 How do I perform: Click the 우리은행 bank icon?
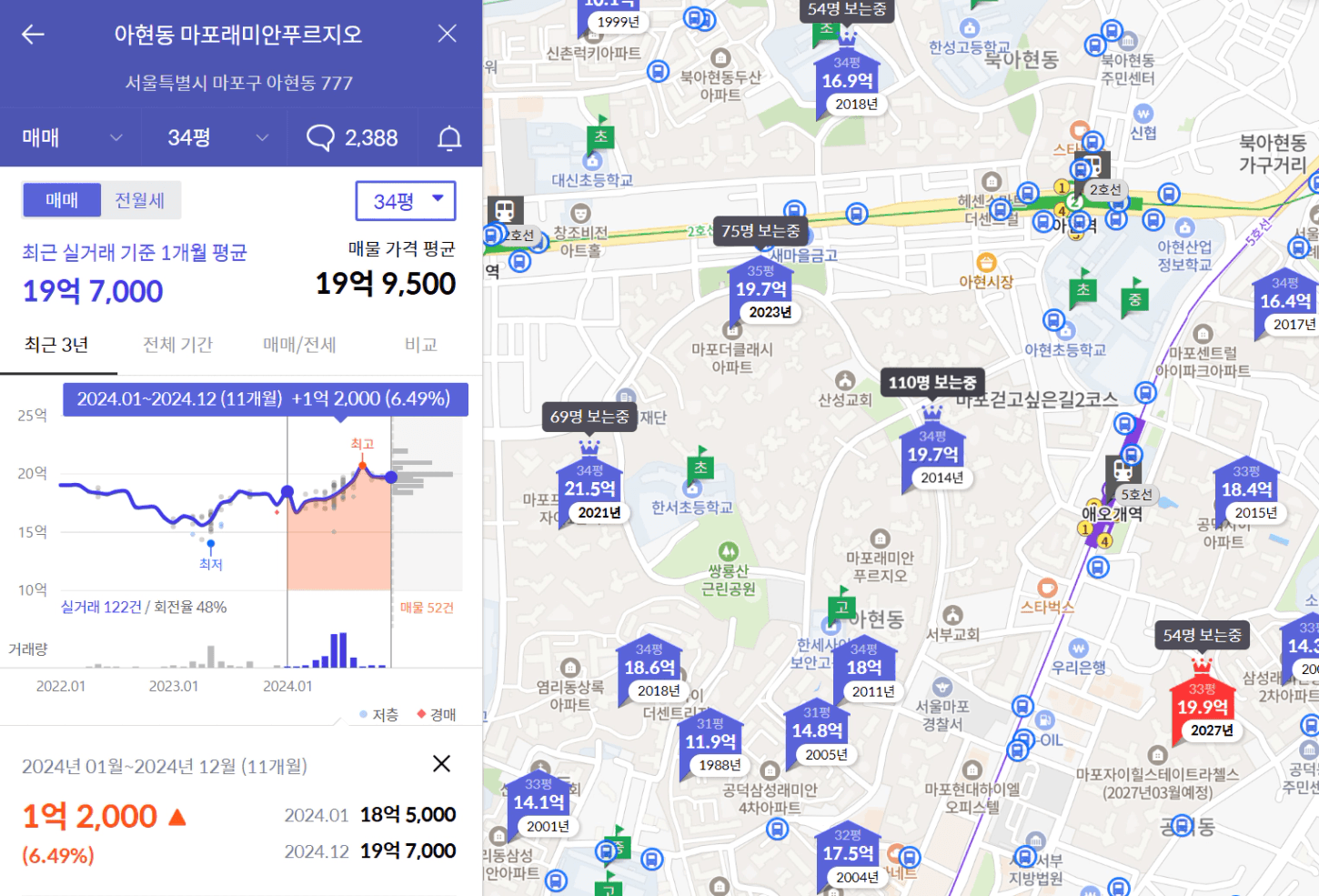(1079, 648)
